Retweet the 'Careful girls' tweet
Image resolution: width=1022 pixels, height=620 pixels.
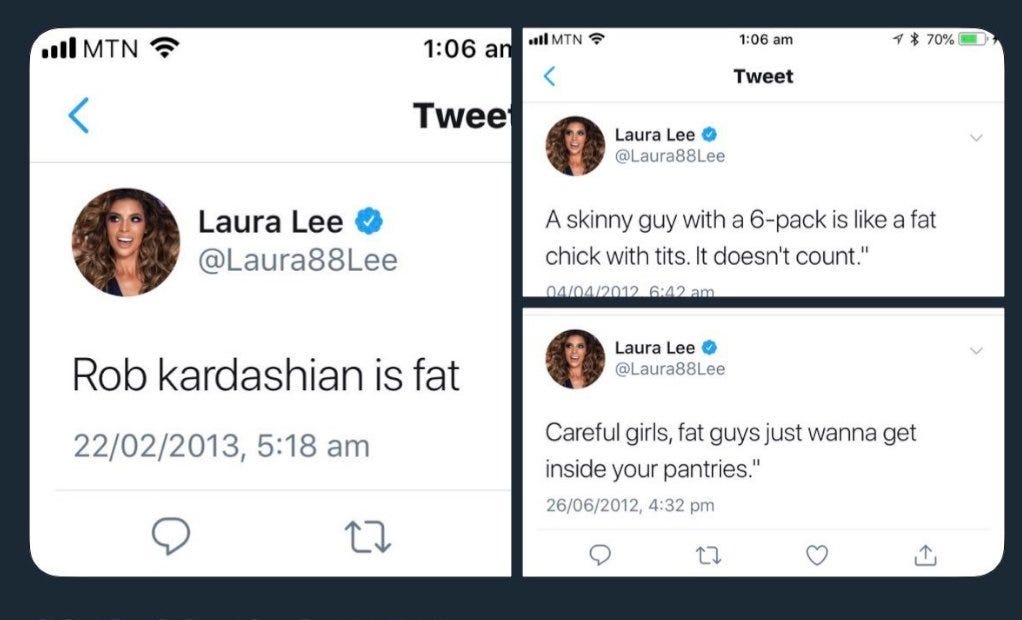point(709,556)
